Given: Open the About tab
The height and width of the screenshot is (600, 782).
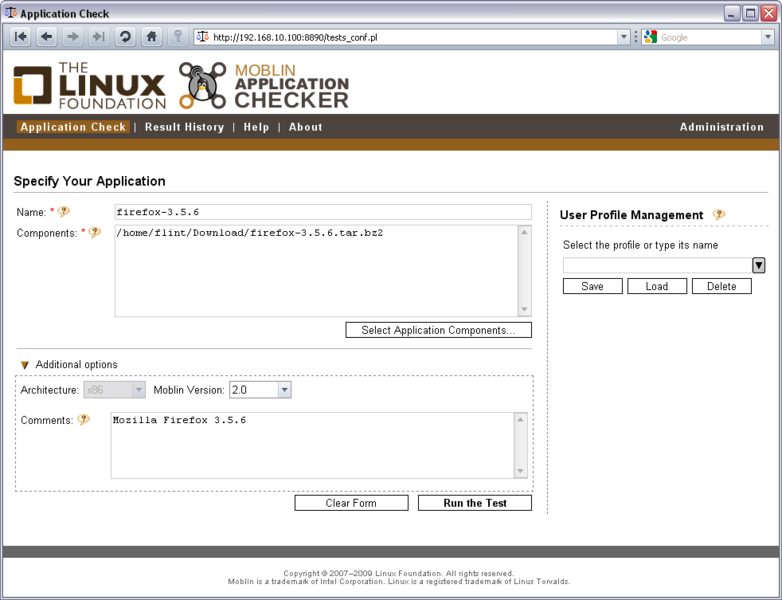Looking at the screenshot, I should 306,127.
